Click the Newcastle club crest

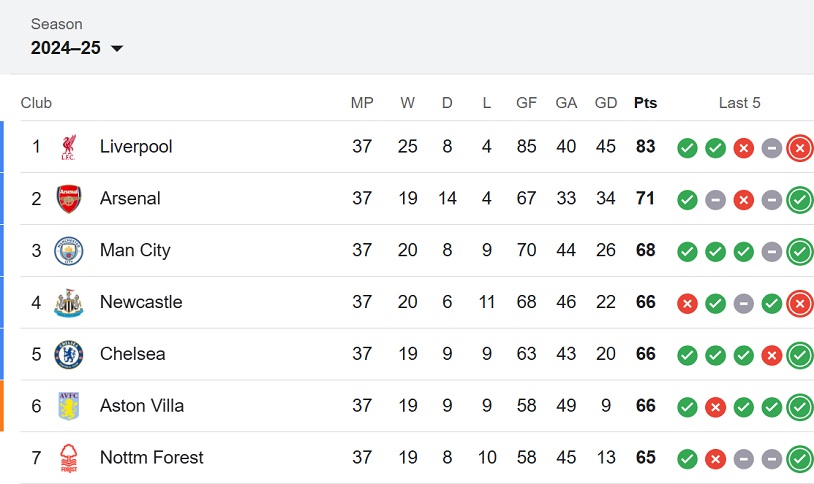pyautogui.click(x=69, y=303)
